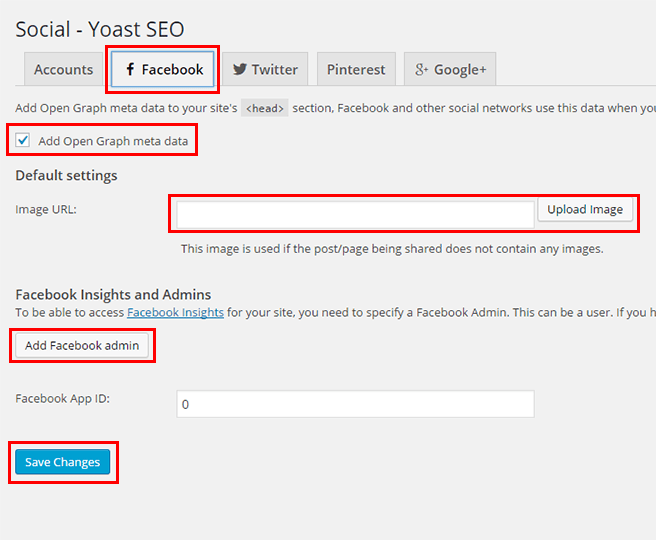The width and height of the screenshot is (656, 540).
Task: Click the 'Default settings' heading
Action: tap(67, 175)
